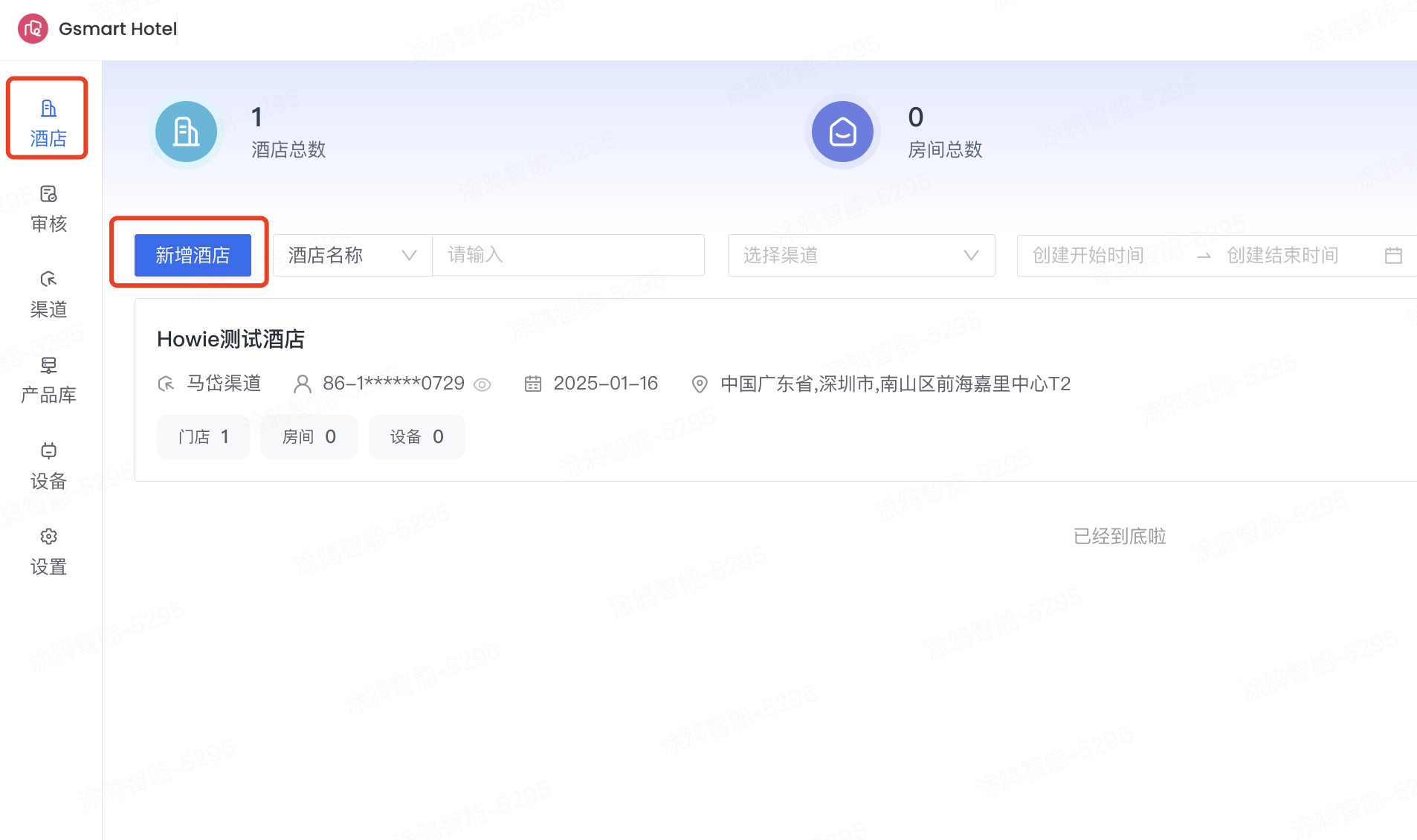Click the user icon beside the phone number
This screenshot has height=840, width=1417.
point(302,384)
